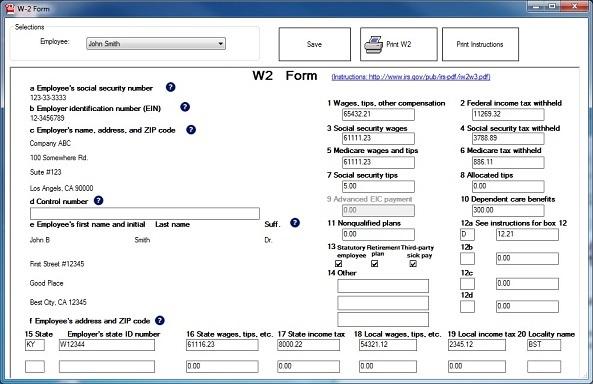Click the empty second-row Locality name field
Image resolution: width=593 pixels, height=384 pixels.
point(544,366)
